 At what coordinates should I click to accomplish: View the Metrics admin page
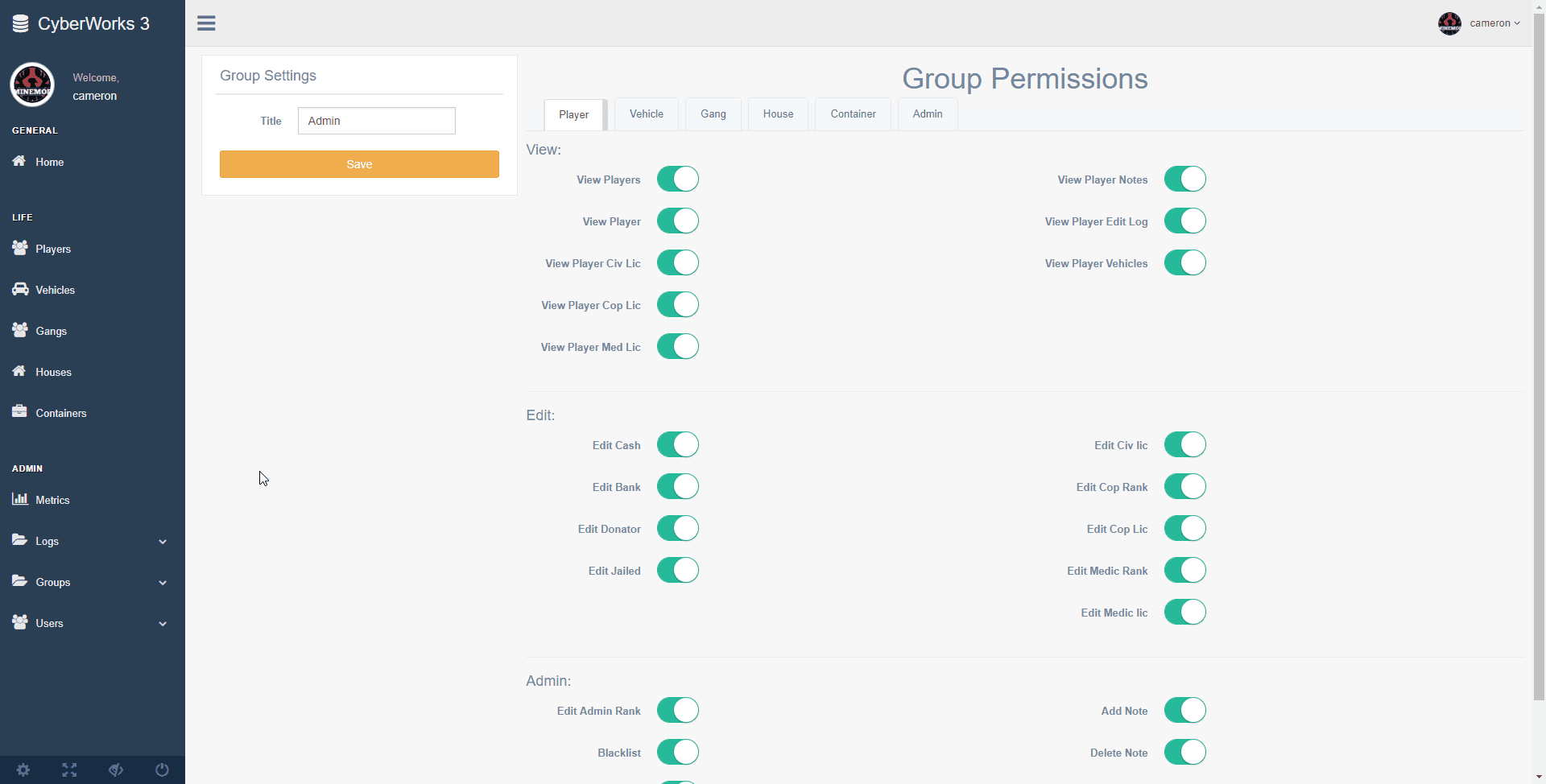click(52, 500)
